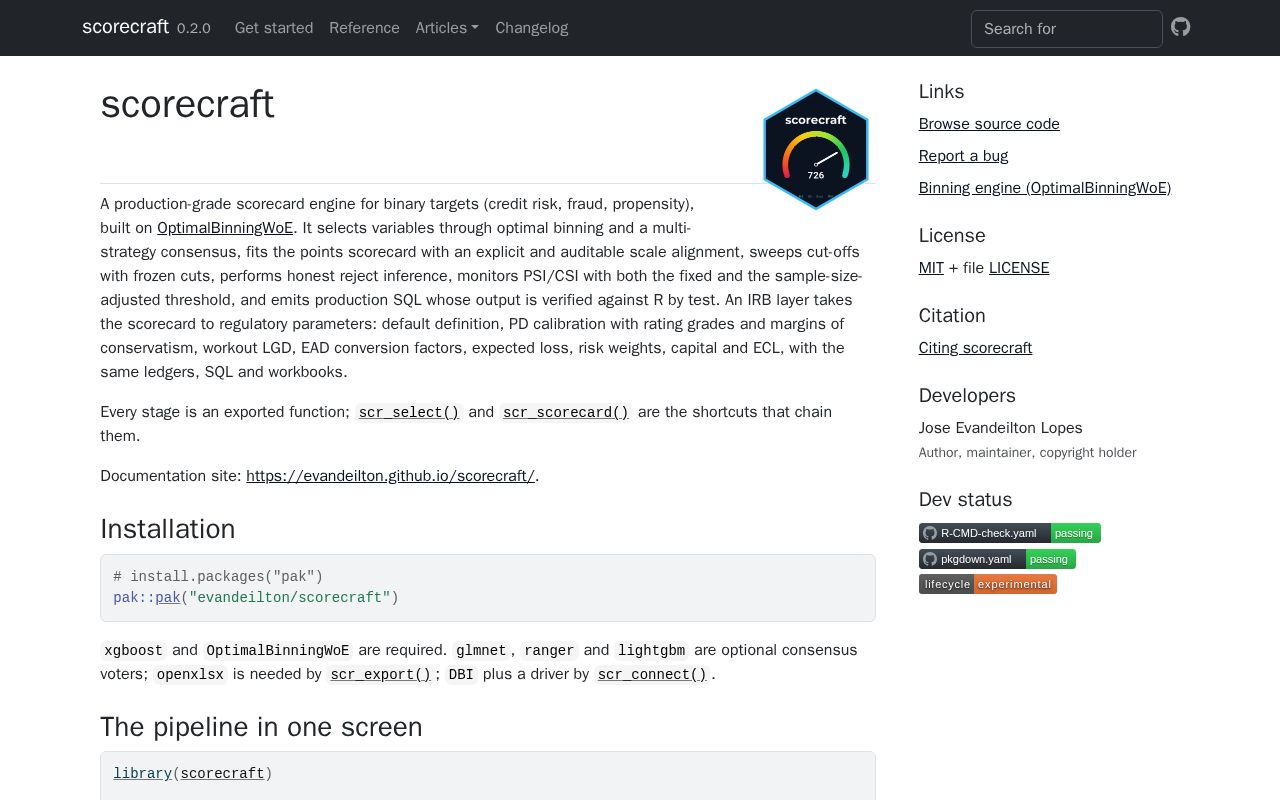Click the scorecraft hexagon logo

pos(816,149)
